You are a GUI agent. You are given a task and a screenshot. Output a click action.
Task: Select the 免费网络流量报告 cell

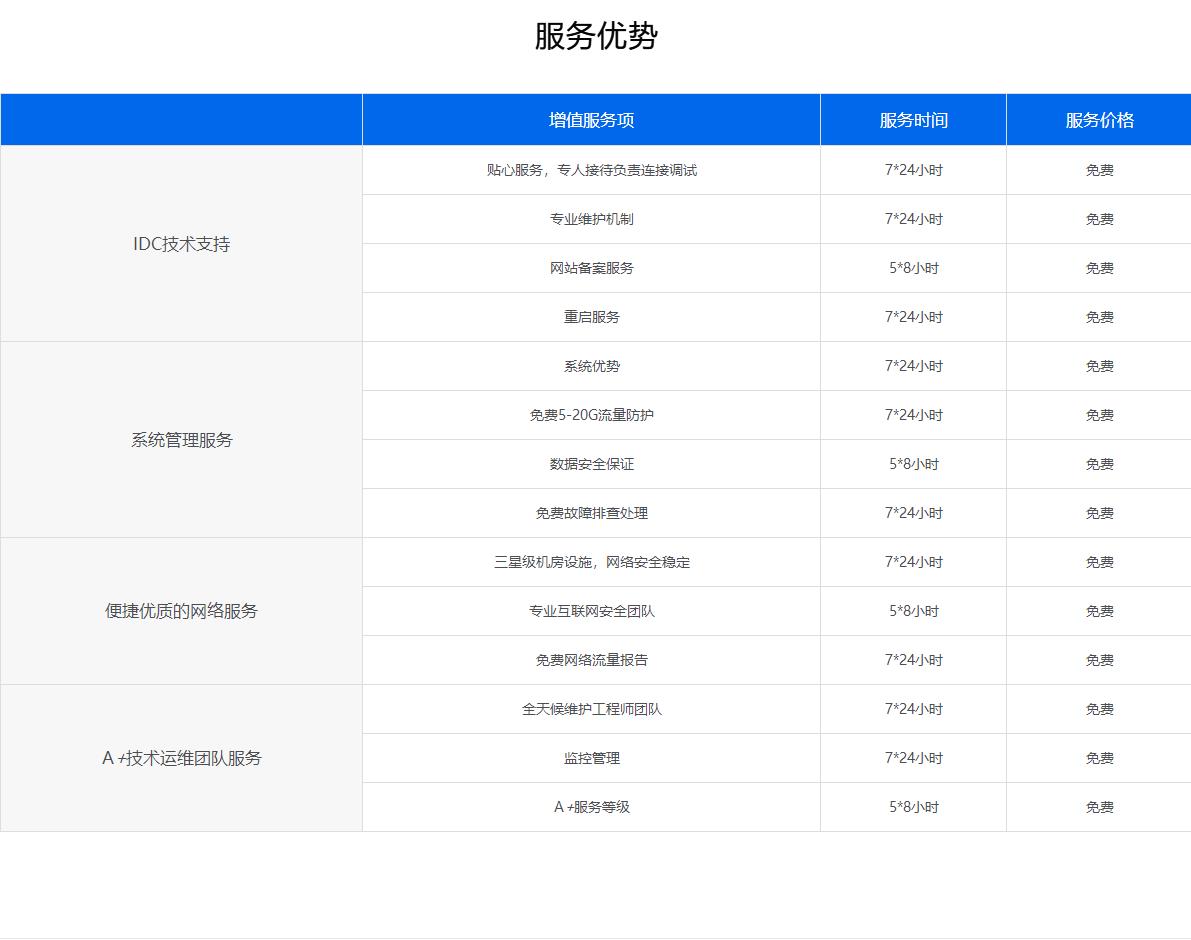coord(591,660)
